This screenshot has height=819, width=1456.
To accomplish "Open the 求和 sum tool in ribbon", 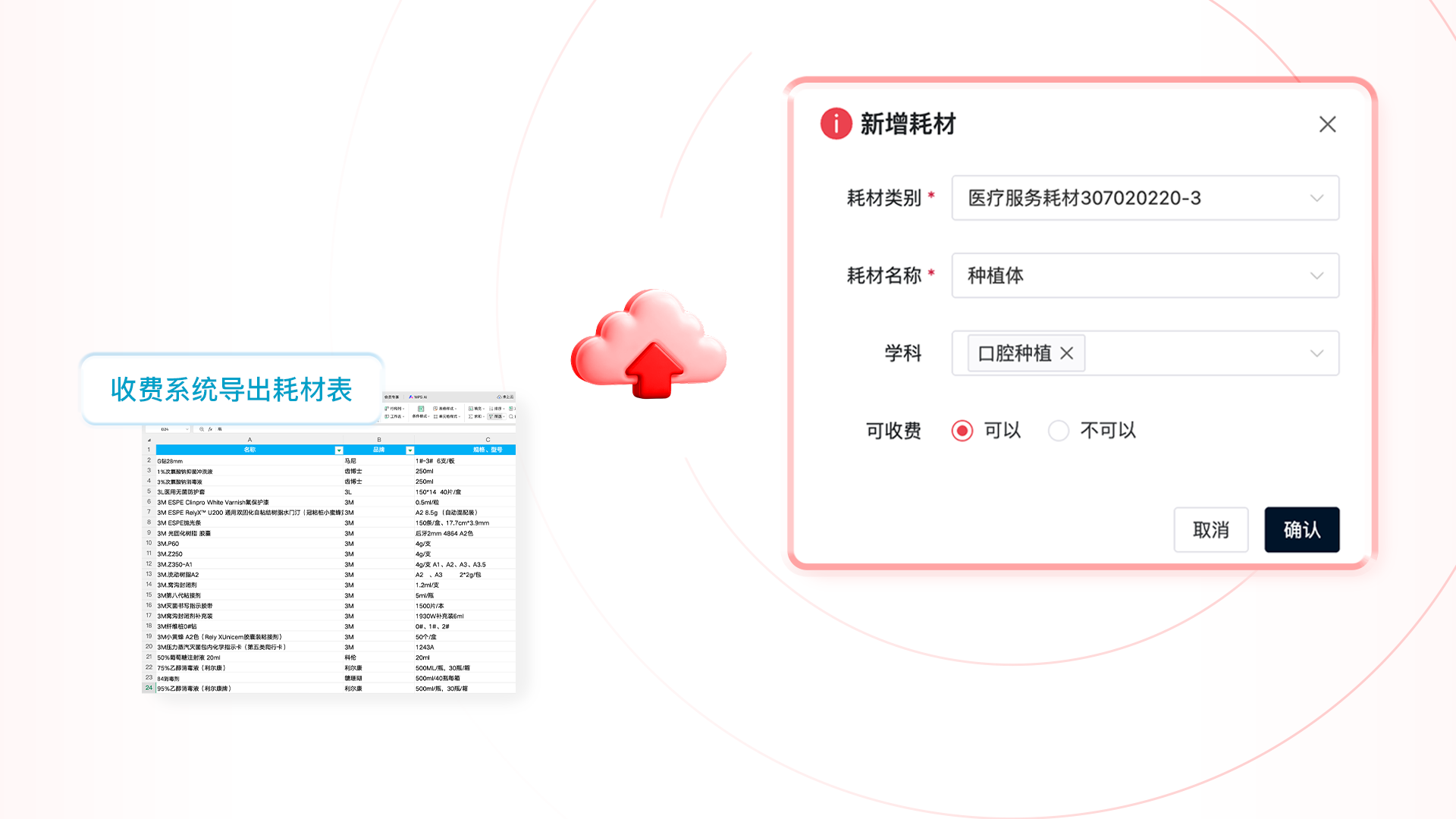I will coord(476,416).
